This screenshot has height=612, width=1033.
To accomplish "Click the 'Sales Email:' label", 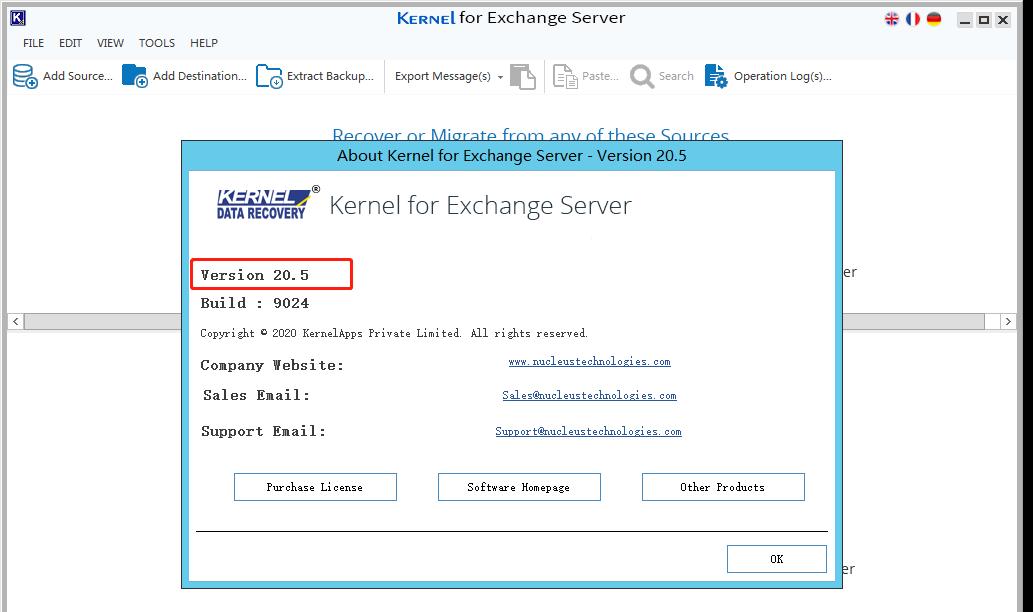I will tap(256, 395).
